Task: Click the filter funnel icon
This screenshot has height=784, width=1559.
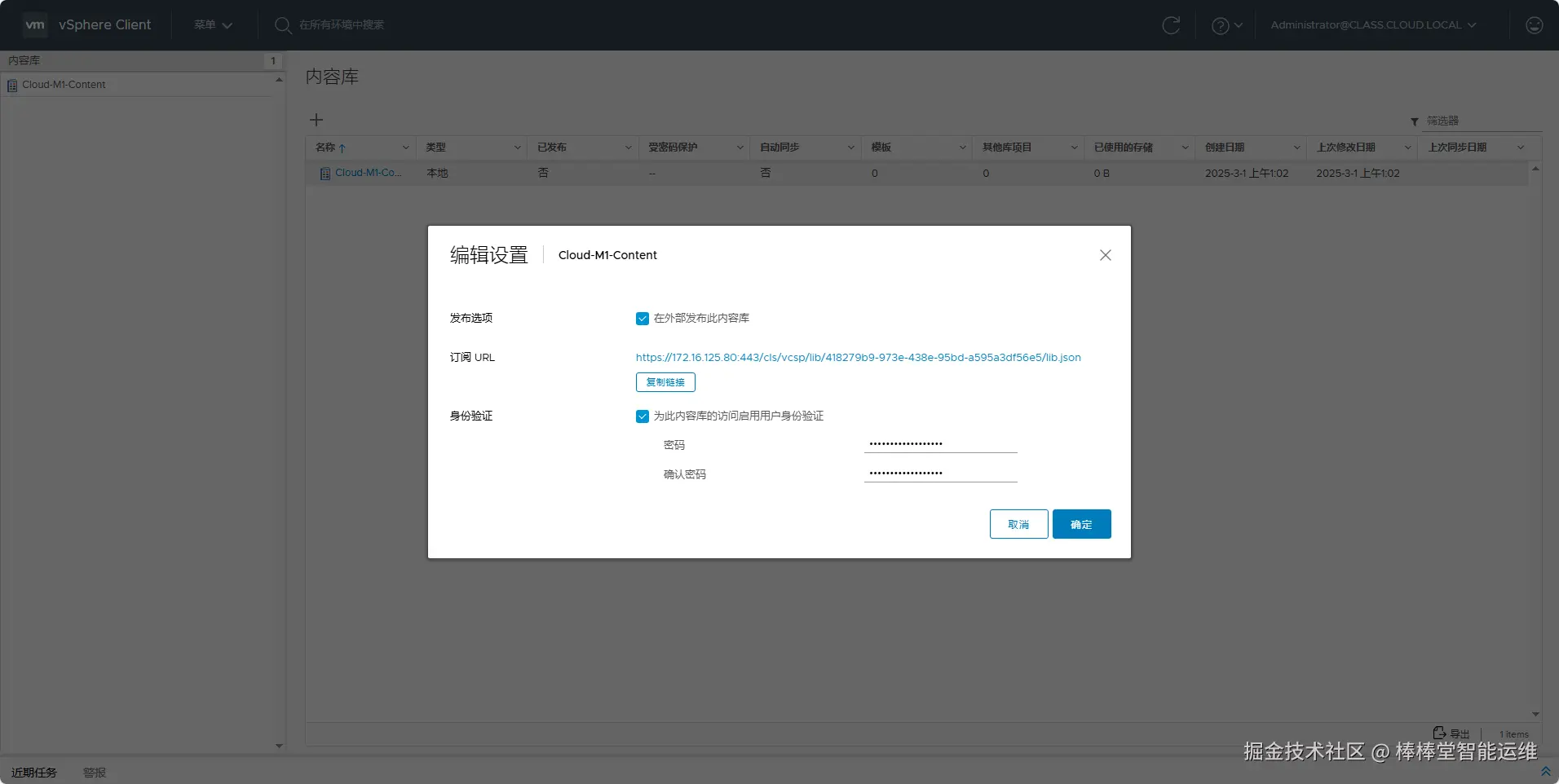Action: click(x=1415, y=121)
